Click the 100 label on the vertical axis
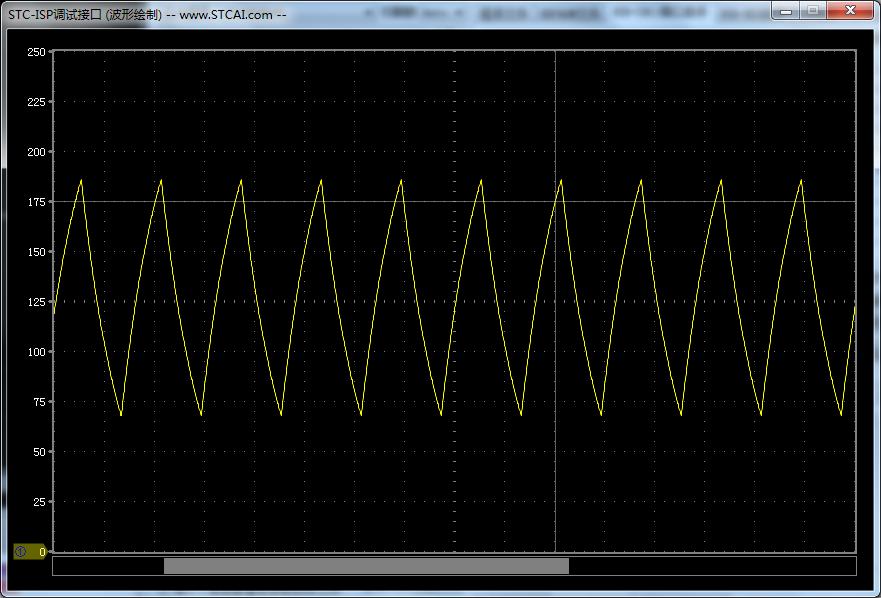The width and height of the screenshot is (881, 598). click(x=37, y=352)
